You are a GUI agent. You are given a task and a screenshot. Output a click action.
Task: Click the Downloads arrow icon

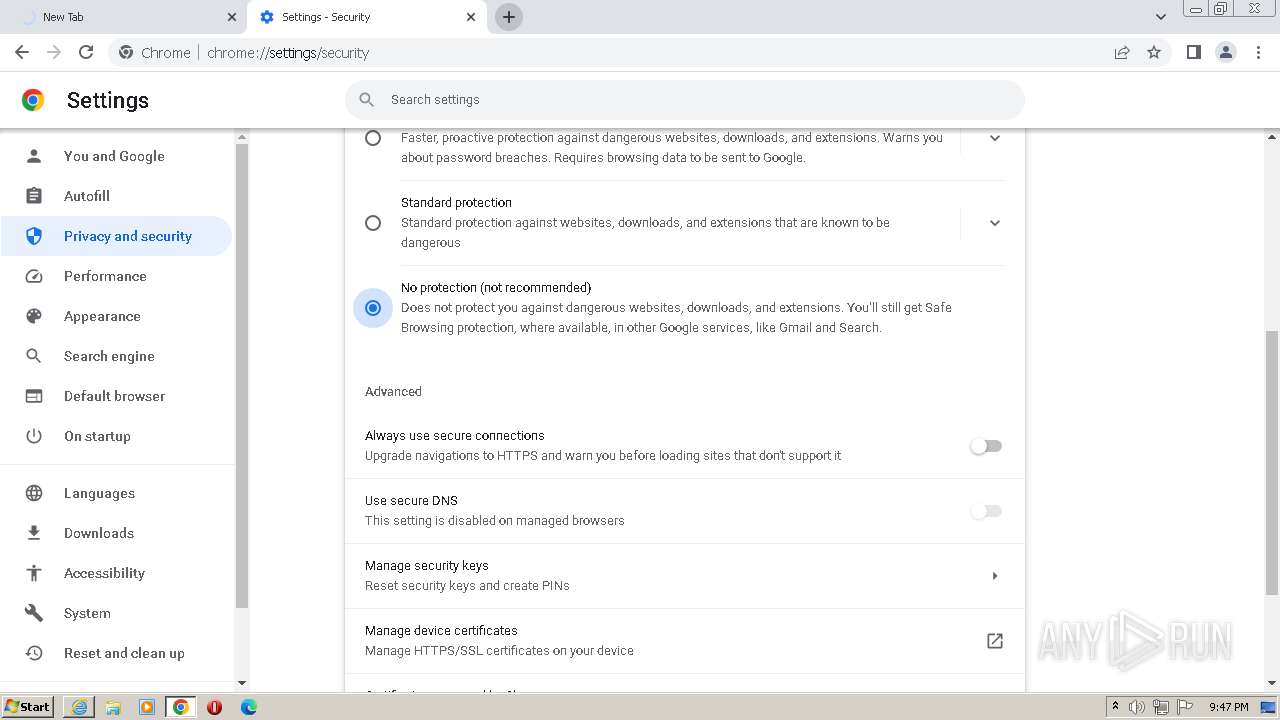tap(34, 533)
